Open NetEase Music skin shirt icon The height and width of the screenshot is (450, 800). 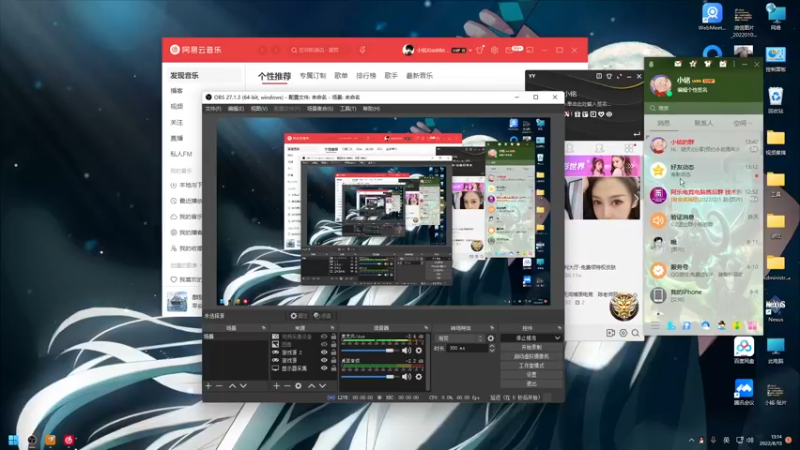[x=480, y=50]
